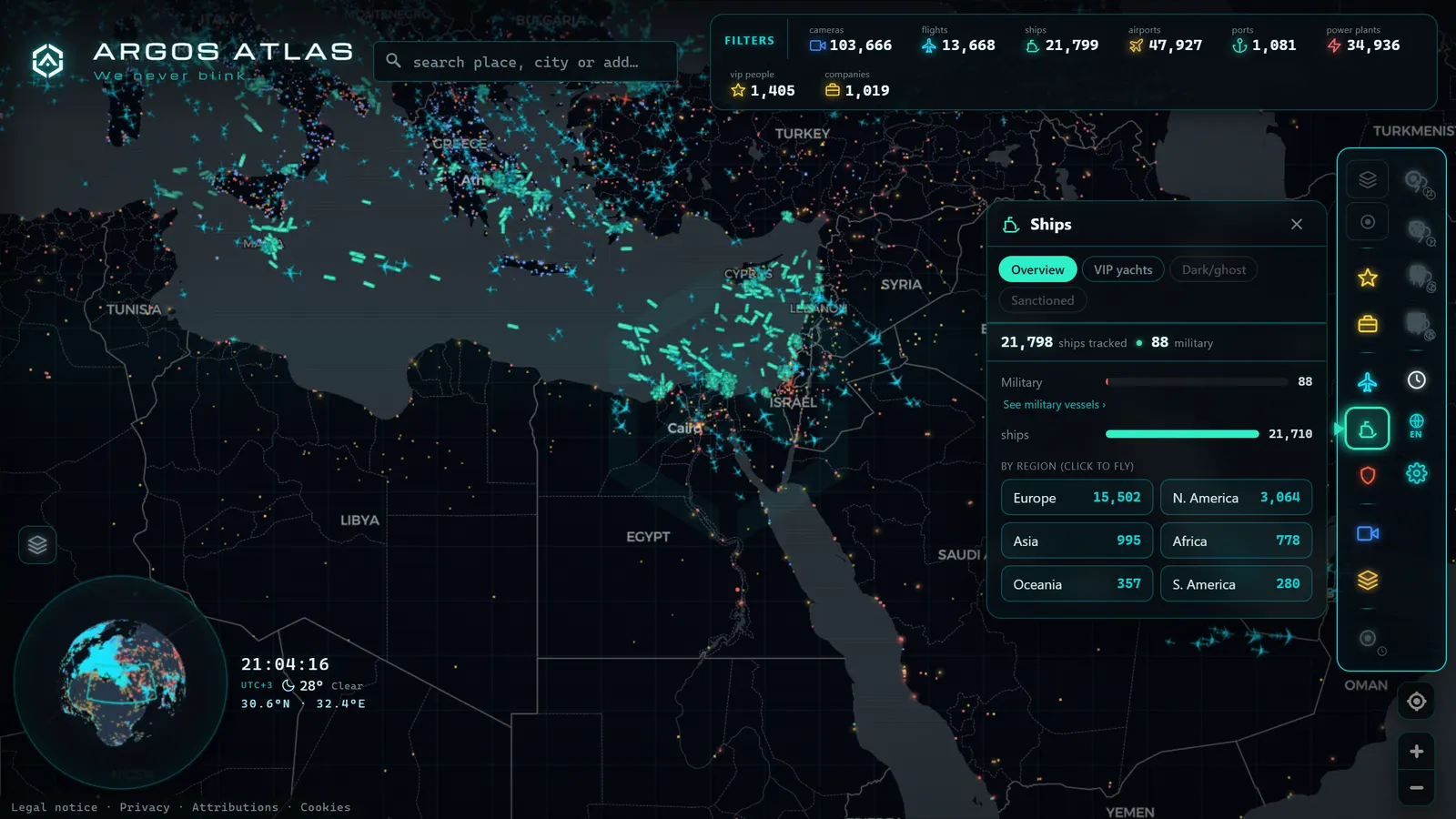1456x819 pixels.
Task: Toggle the flights filter 13,668
Action: (957, 39)
